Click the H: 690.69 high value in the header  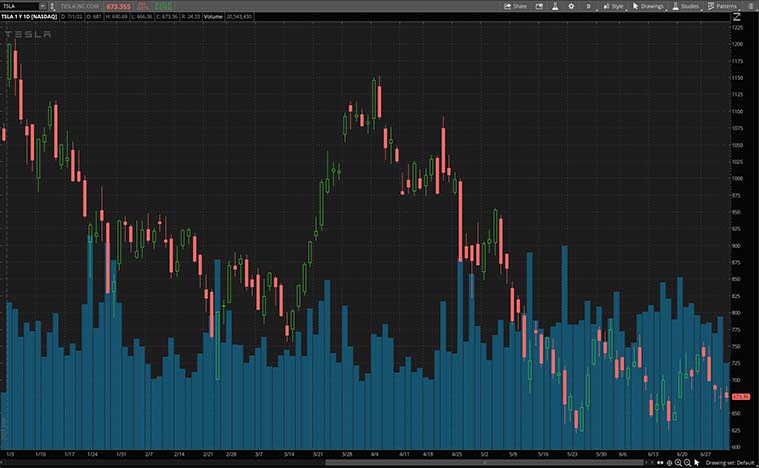pyautogui.click(x=116, y=17)
